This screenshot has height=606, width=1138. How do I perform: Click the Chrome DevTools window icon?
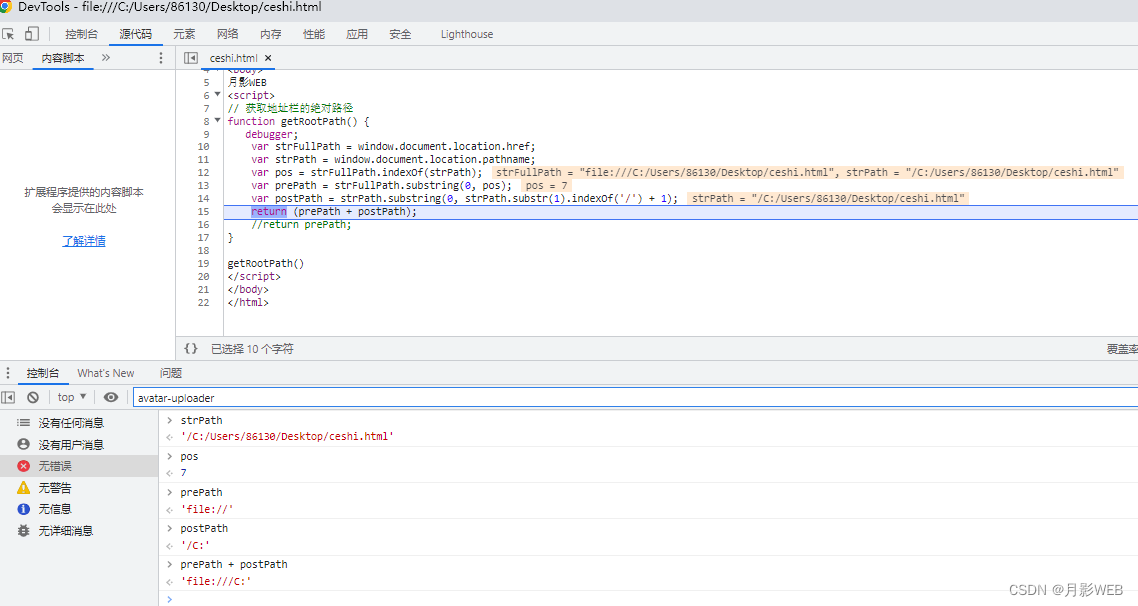pyautogui.click(x=6, y=7)
